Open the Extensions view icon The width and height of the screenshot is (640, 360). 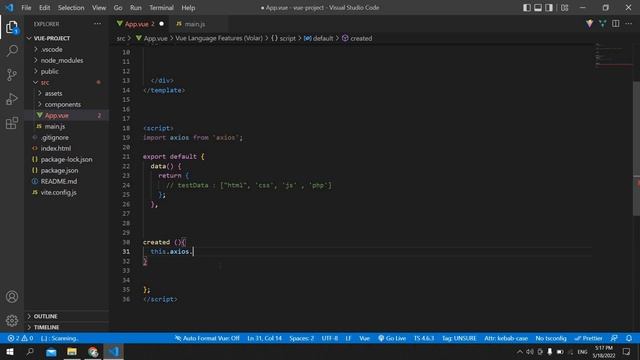(x=12, y=123)
